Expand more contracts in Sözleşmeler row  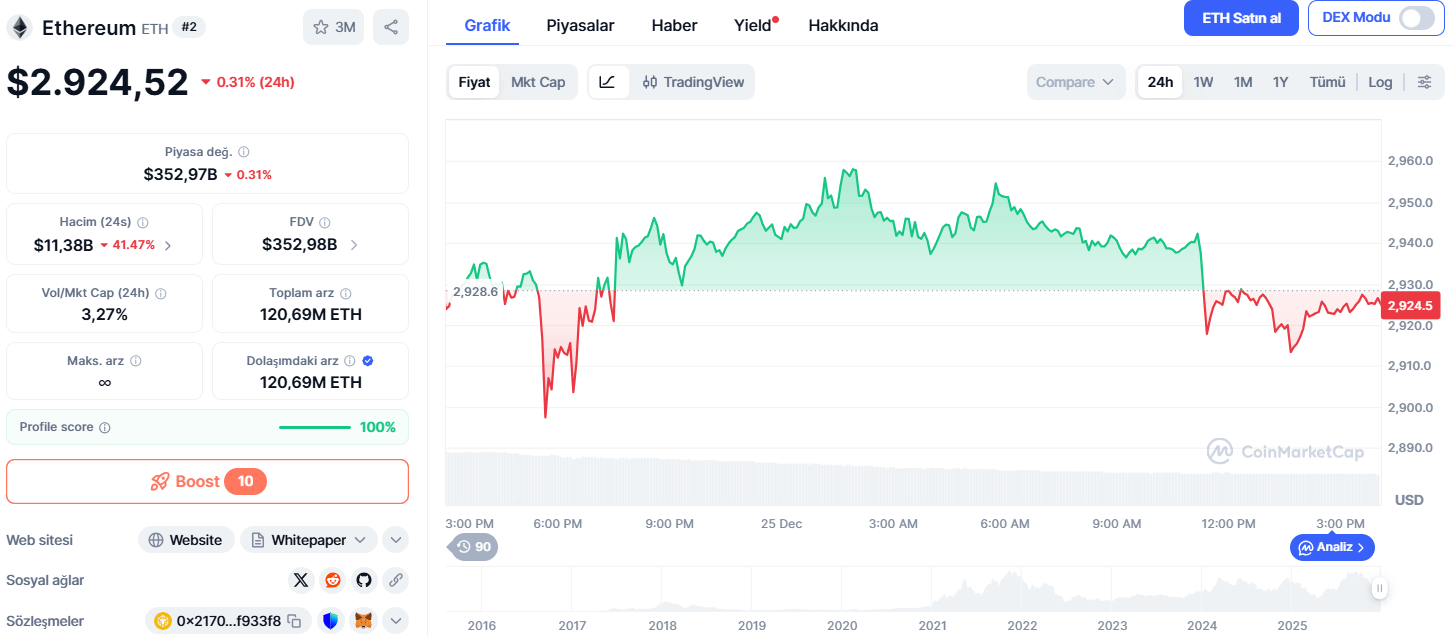point(396,621)
